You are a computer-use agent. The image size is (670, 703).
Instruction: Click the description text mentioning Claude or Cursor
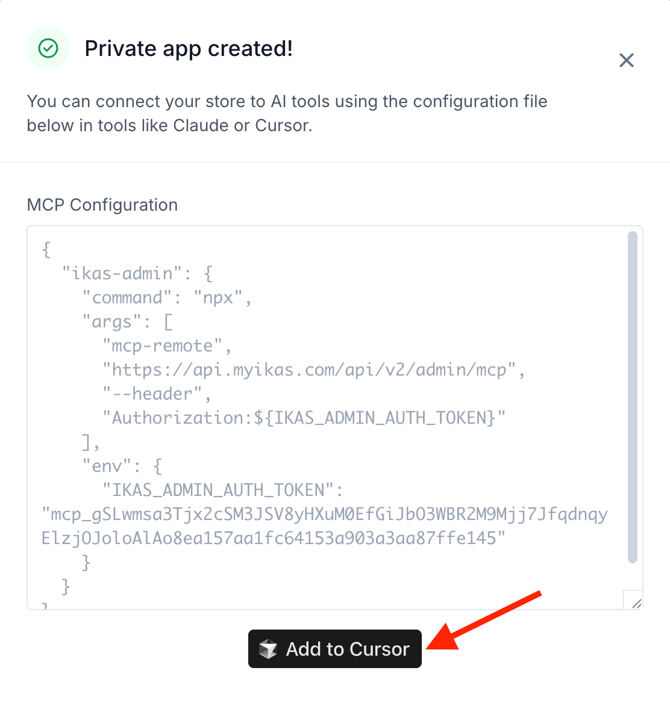tap(287, 113)
